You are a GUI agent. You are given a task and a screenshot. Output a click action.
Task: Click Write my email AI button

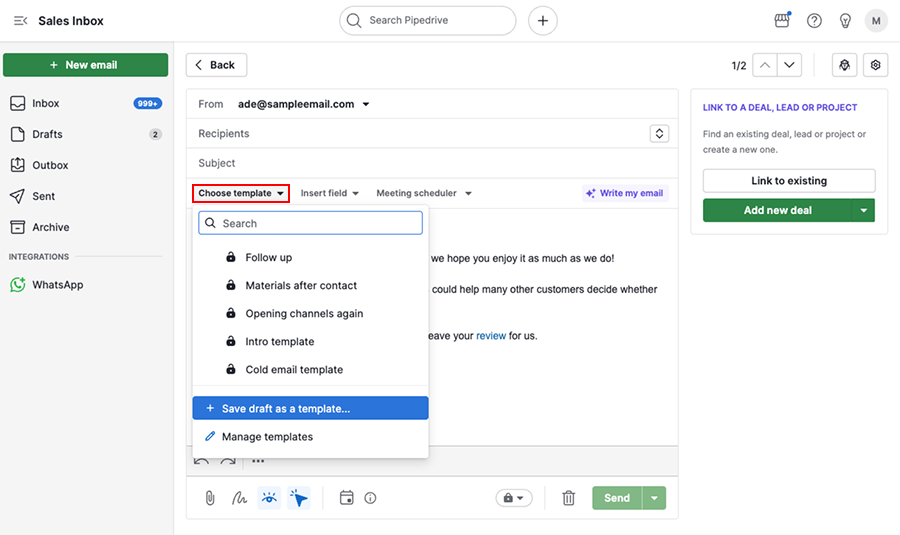pyautogui.click(x=624, y=193)
